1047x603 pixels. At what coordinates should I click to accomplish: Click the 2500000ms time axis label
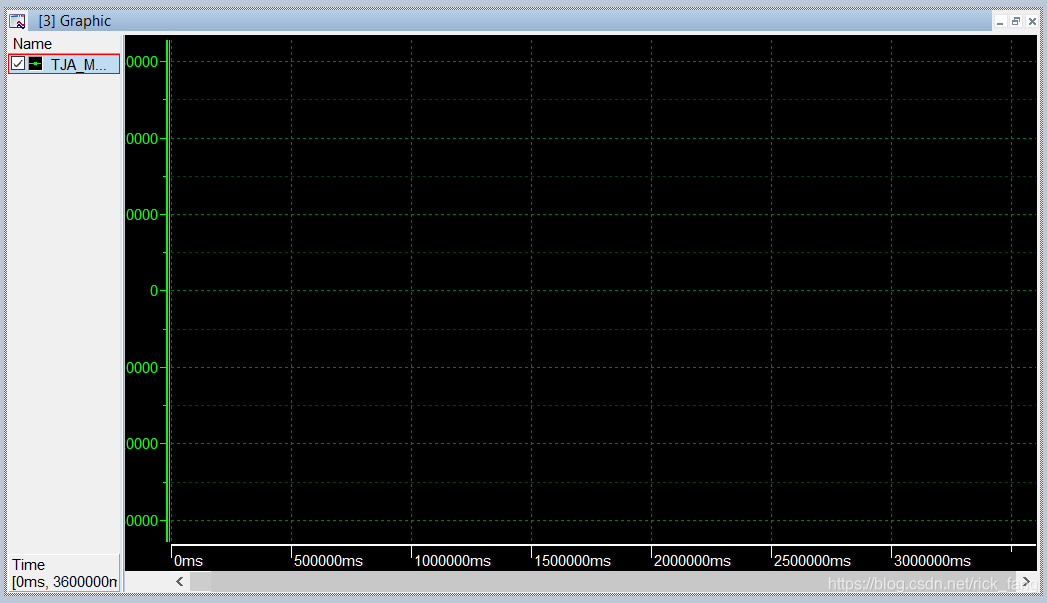coord(813,561)
